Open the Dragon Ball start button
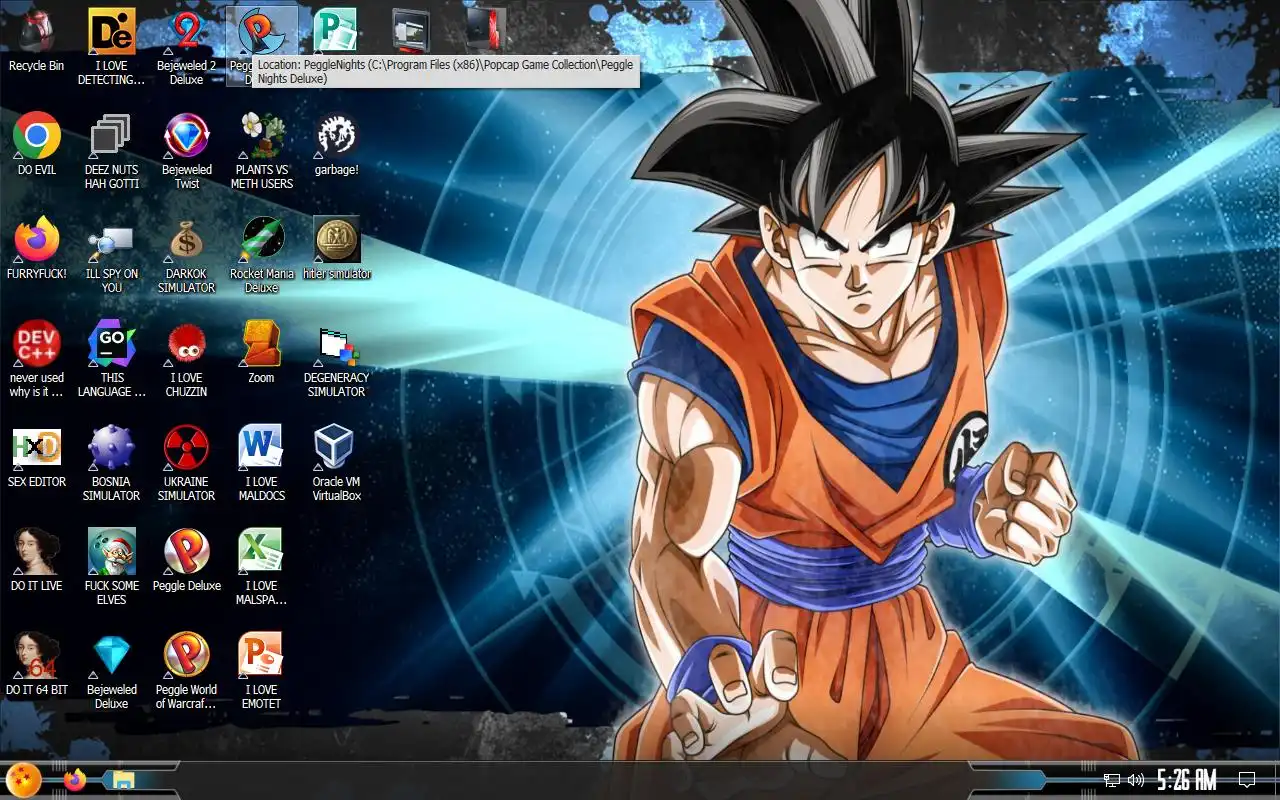Image resolution: width=1280 pixels, height=800 pixels. pos(24,780)
